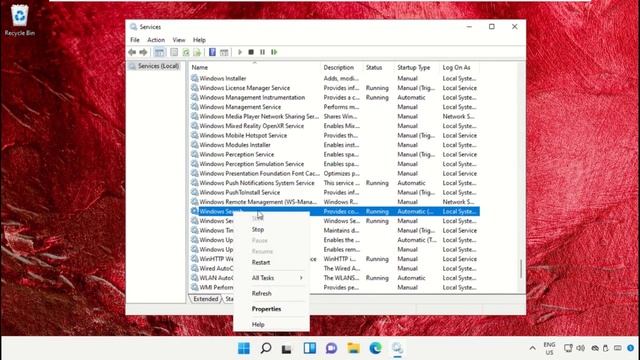The image size is (640, 360).
Task: Sort by the Log On As column header
Action: pyautogui.click(x=459, y=67)
